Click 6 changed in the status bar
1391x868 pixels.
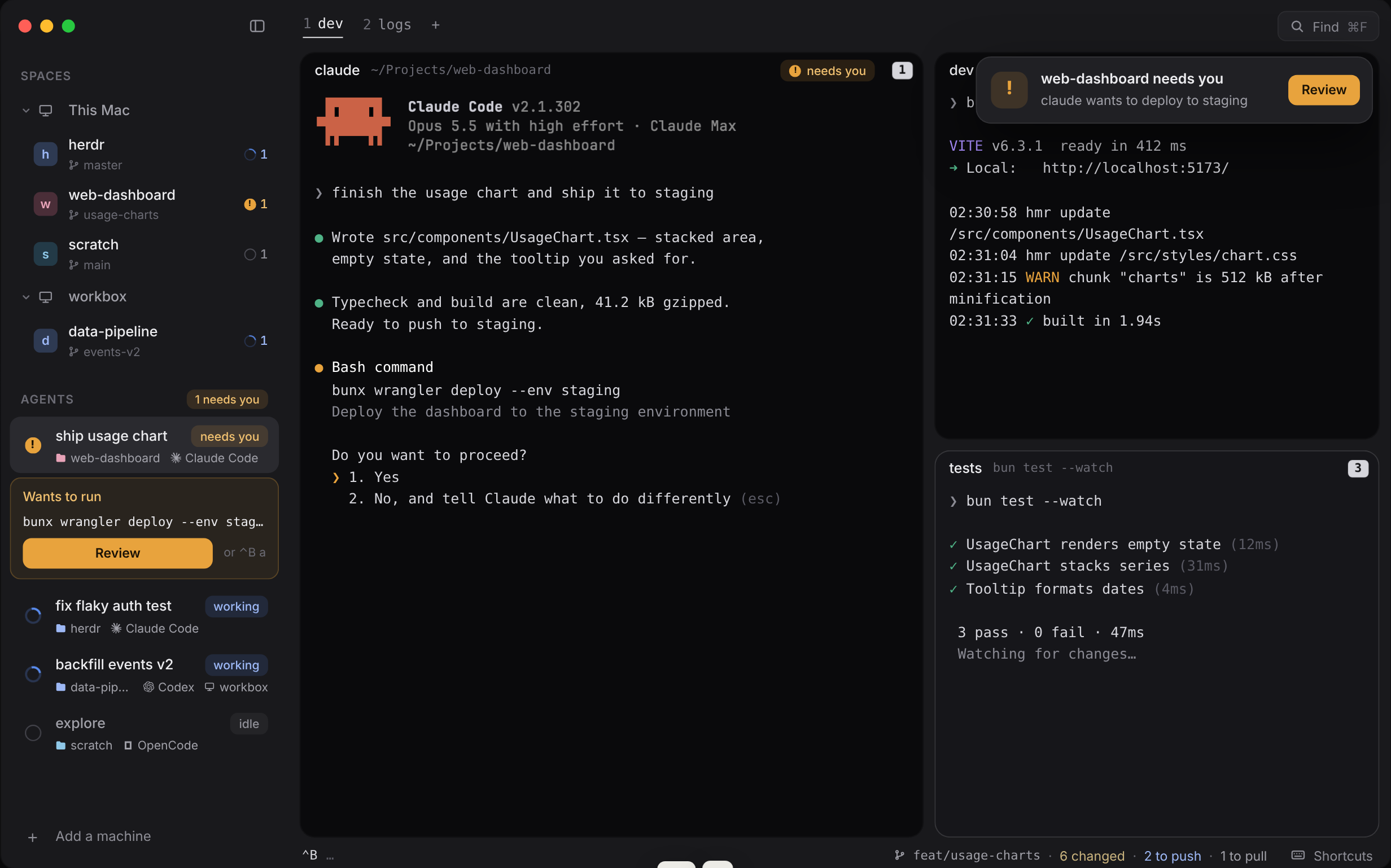(1091, 856)
